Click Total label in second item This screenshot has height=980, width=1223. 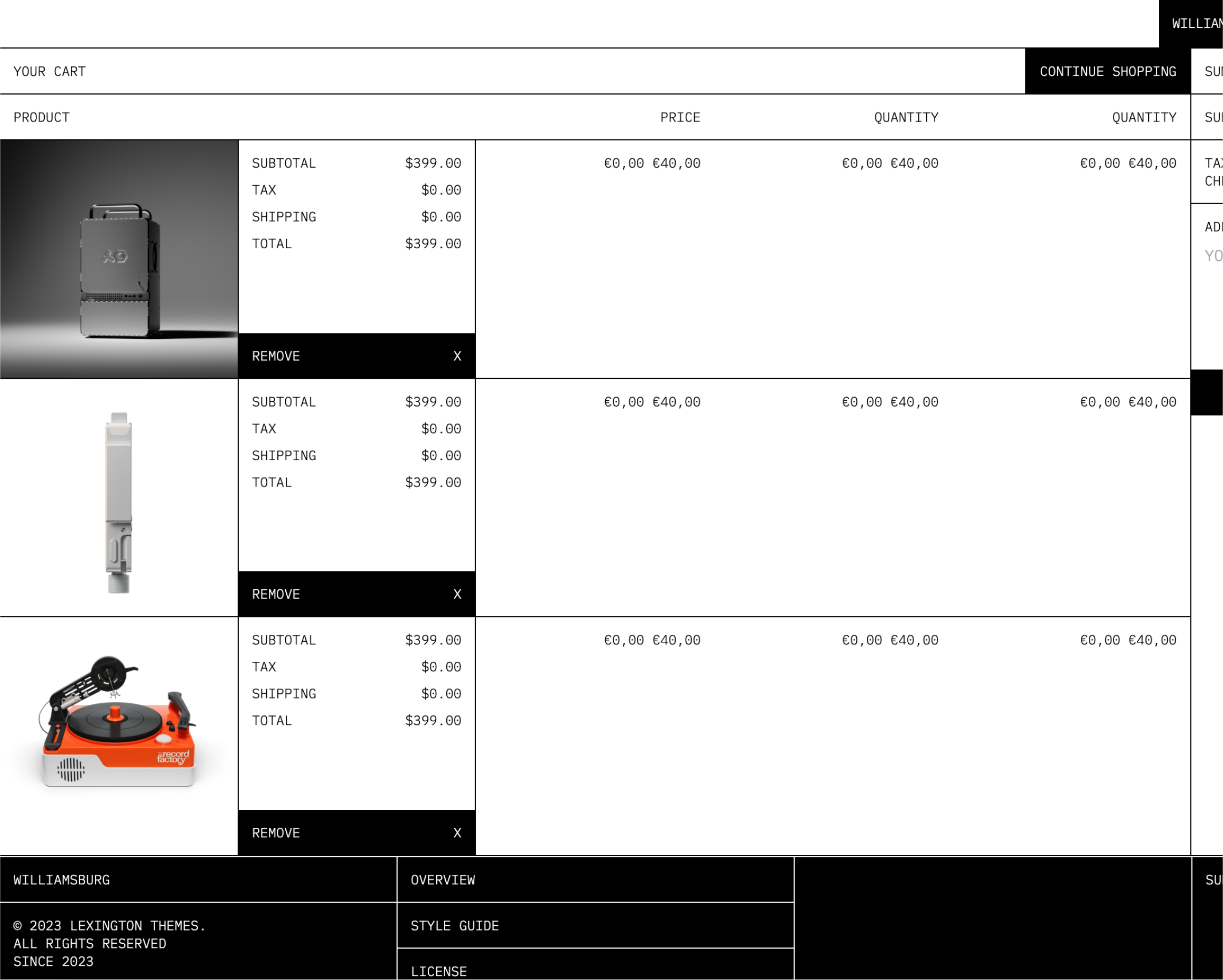point(272,482)
